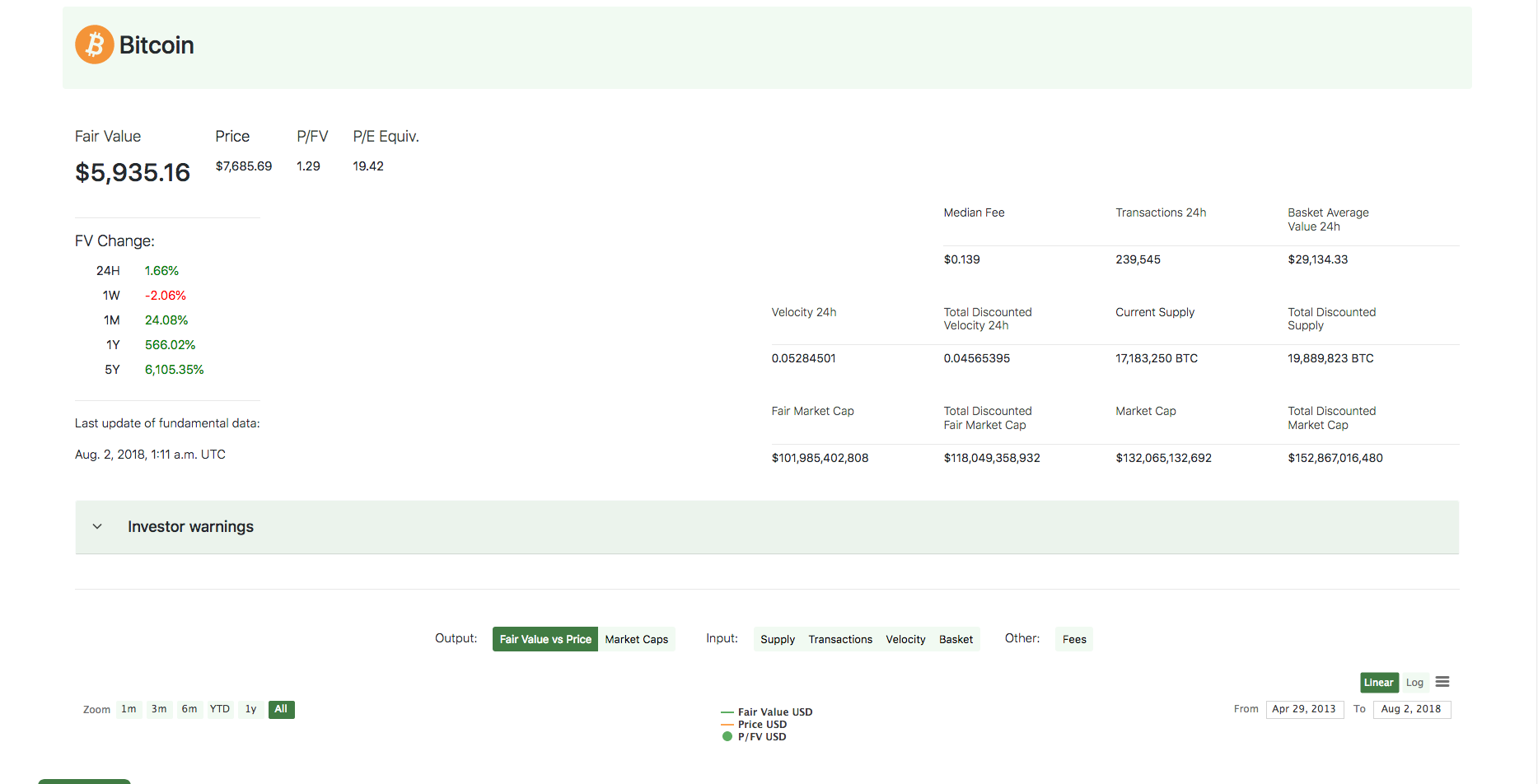This screenshot has height=784, width=1538.
Task: Click the last update timestamp Aug. 2, 2018
Action: tap(150, 455)
